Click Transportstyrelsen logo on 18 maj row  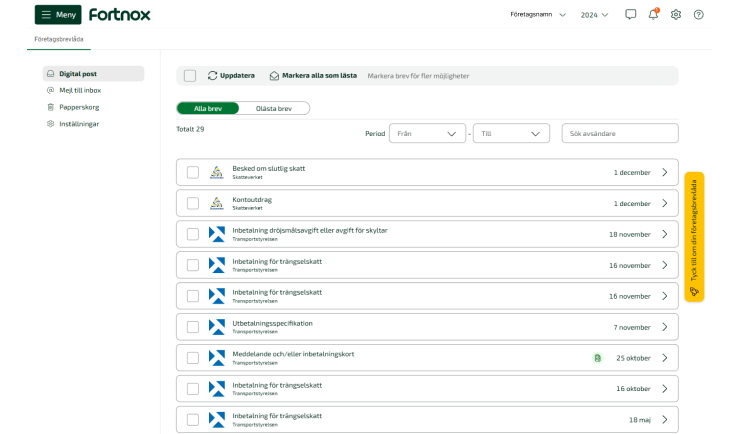coord(217,419)
